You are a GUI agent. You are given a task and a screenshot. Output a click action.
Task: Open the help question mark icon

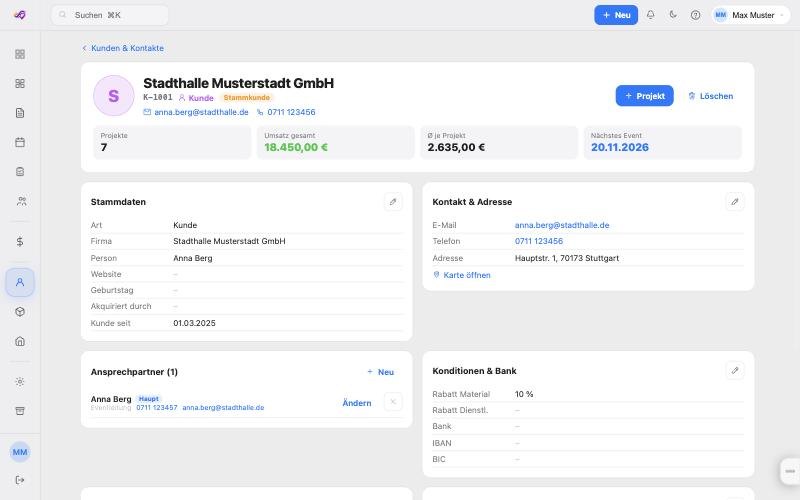tap(695, 15)
